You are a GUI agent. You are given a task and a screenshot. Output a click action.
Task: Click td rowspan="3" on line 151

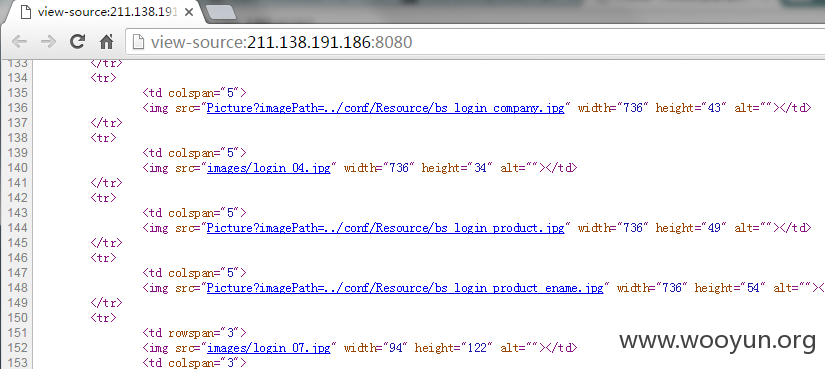click(194, 333)
